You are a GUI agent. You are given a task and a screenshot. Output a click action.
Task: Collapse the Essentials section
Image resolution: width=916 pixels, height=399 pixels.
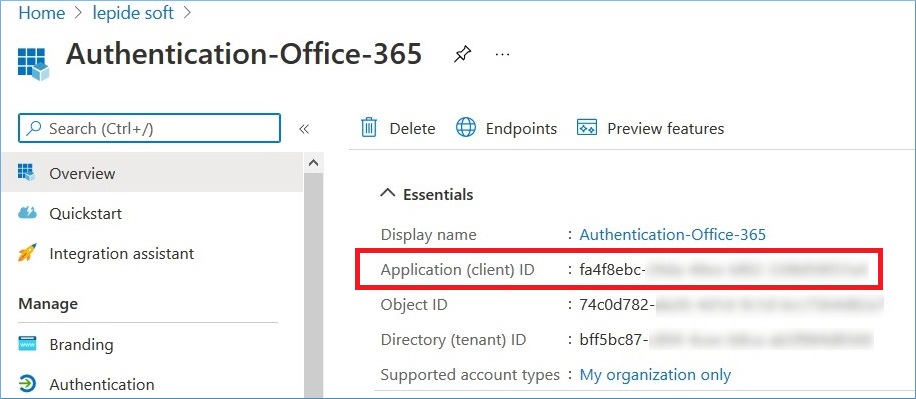[x=387, y=193]
